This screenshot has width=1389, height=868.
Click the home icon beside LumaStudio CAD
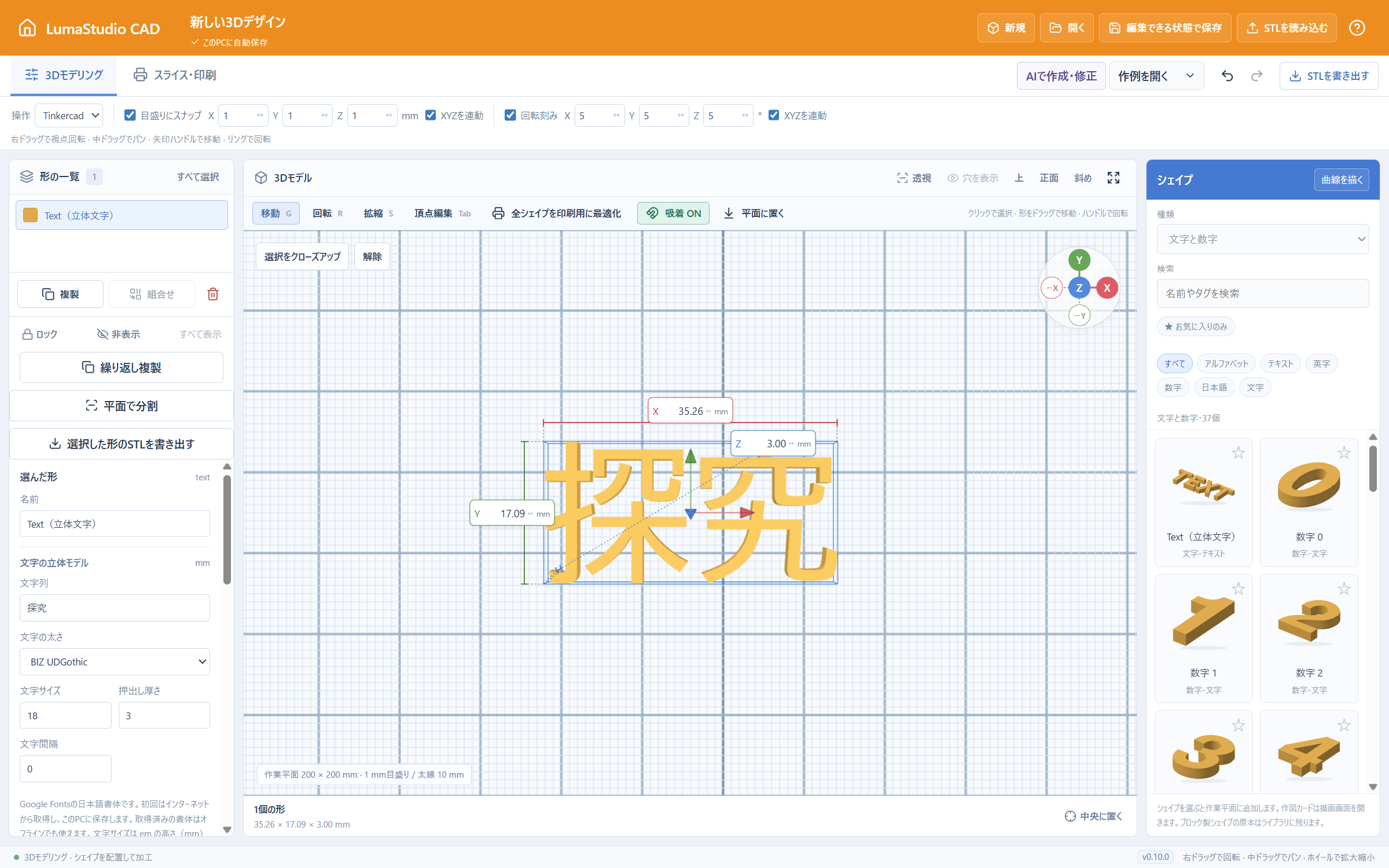[x=27, y=28]
